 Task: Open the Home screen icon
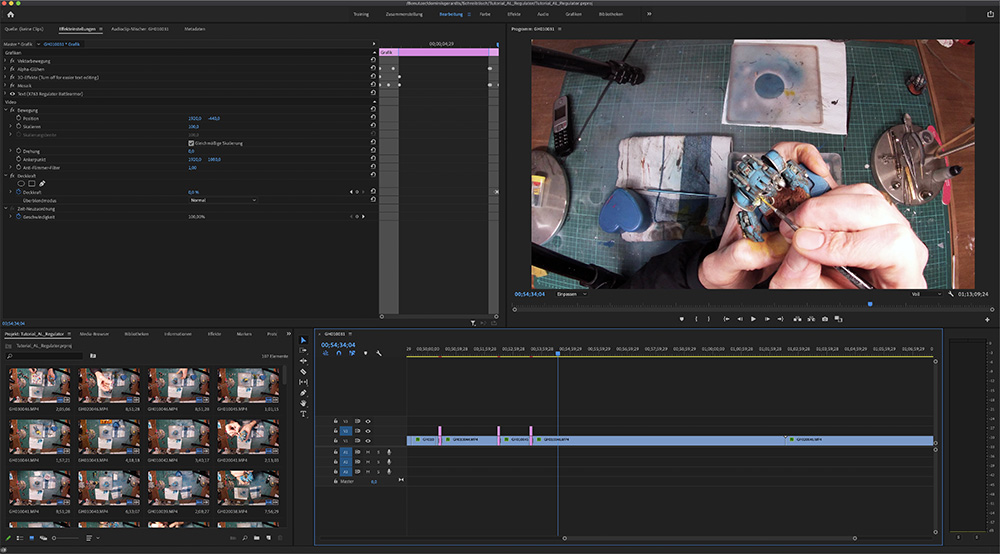[x=10, y=14]
